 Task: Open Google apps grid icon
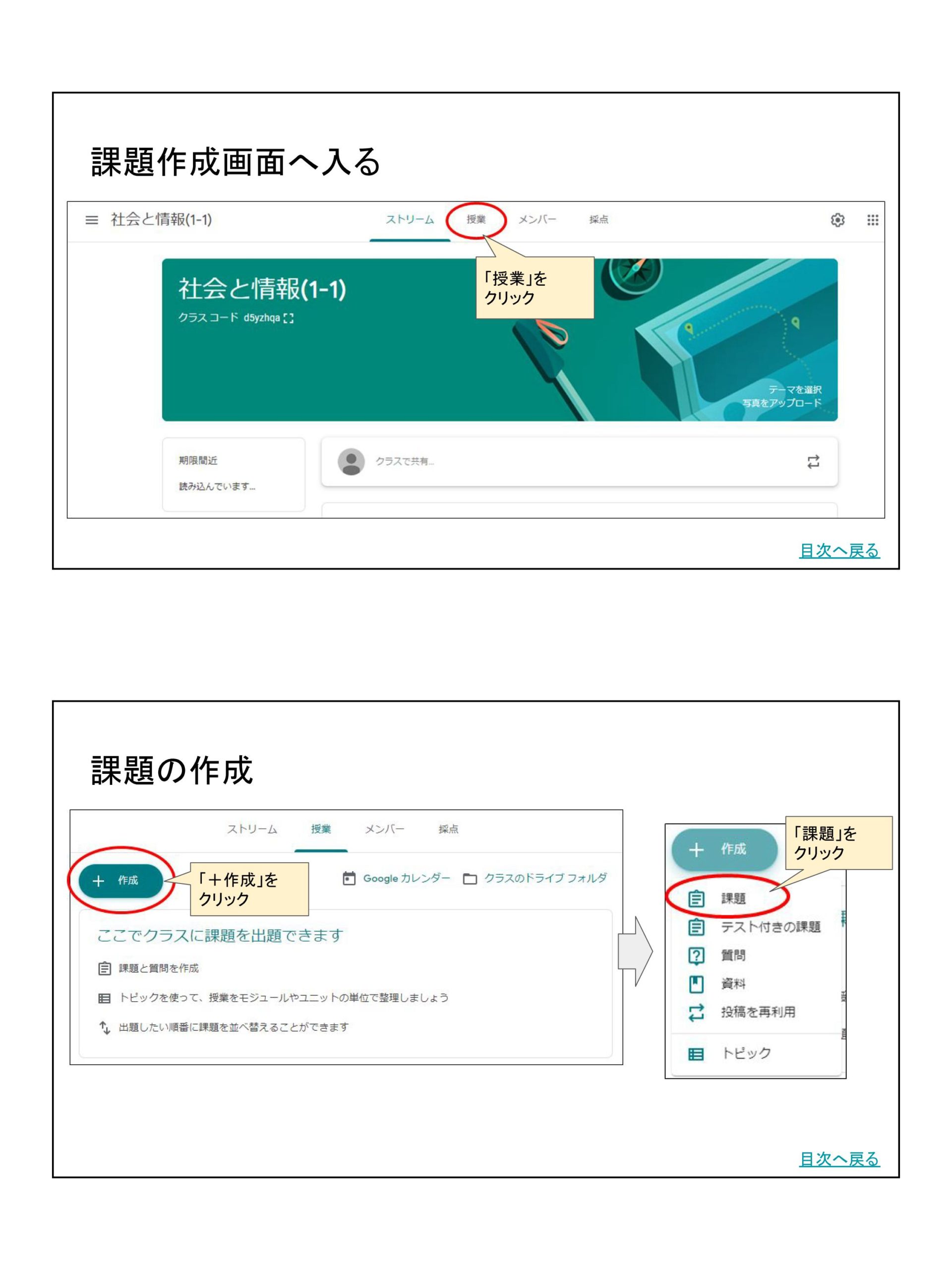point(872,220)
